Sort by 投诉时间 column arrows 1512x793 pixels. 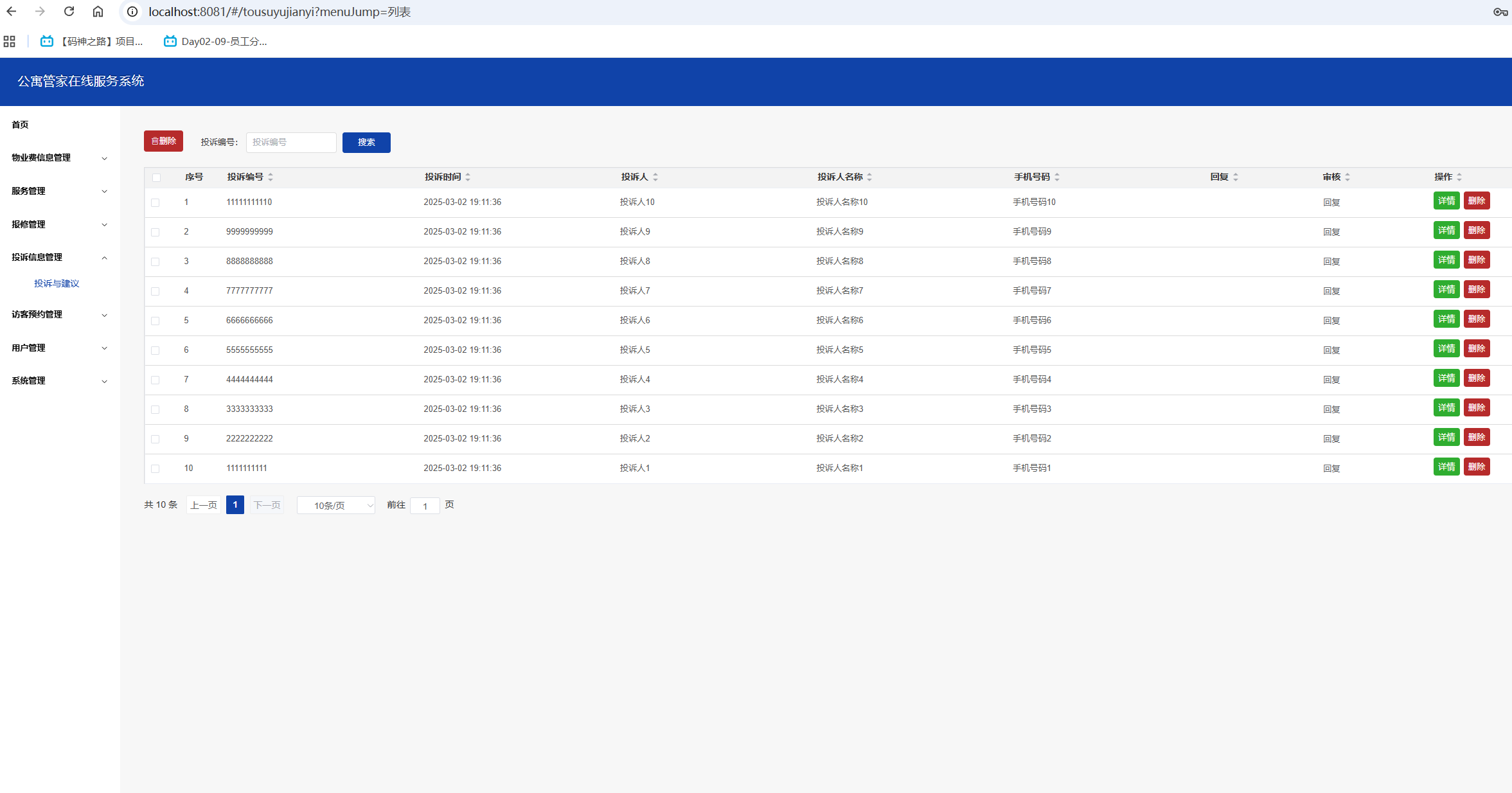click(x=468, y=177)
